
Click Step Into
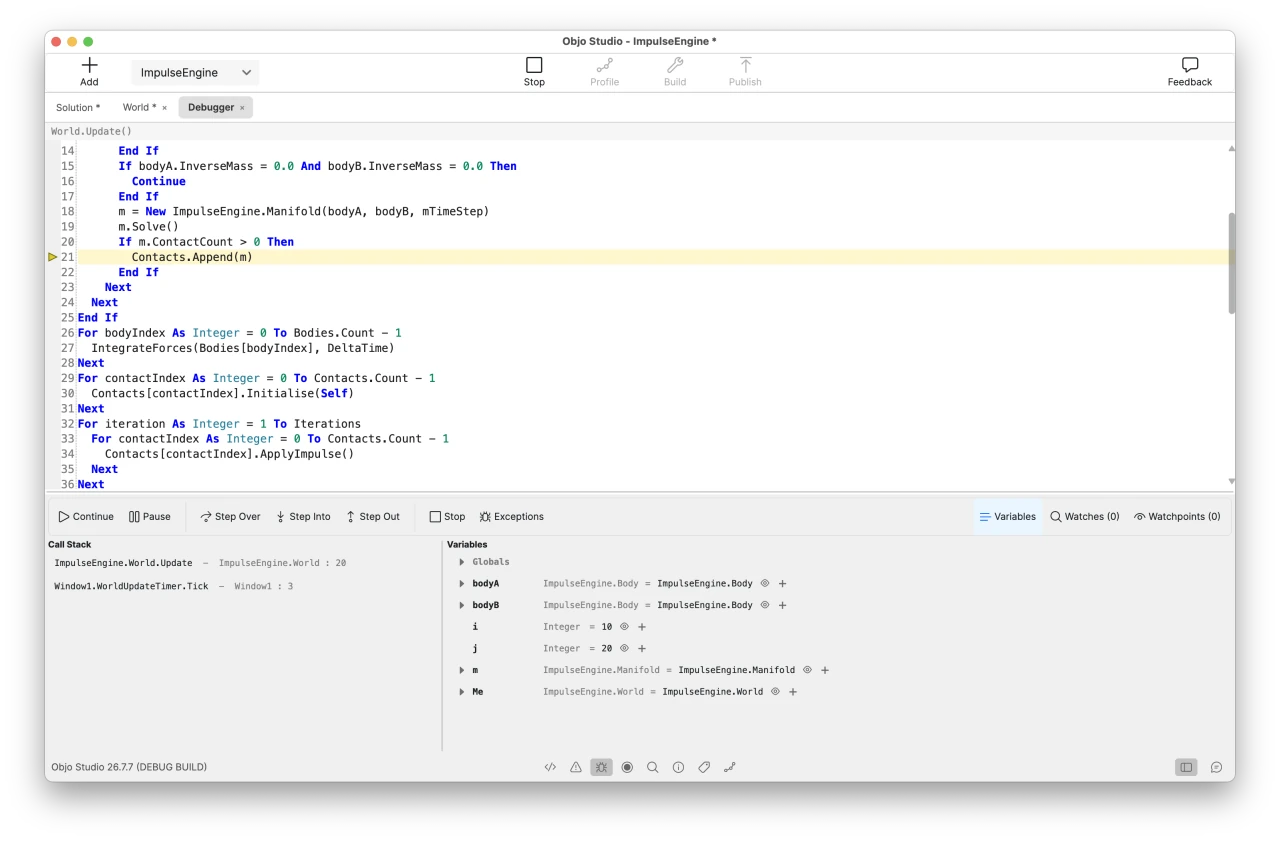[303, 517]
